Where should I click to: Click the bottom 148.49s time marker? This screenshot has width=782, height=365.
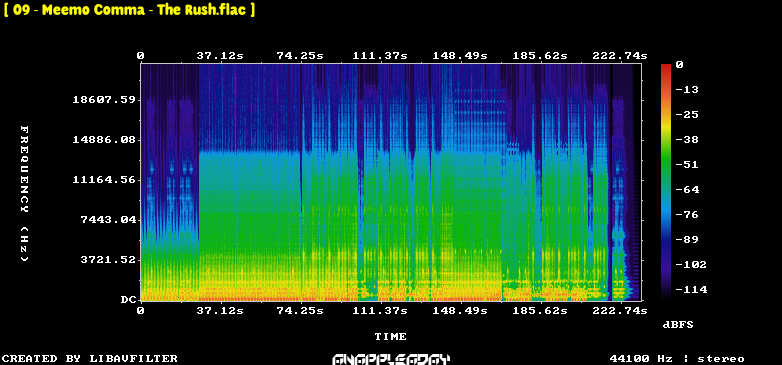(x=460, y=311)
